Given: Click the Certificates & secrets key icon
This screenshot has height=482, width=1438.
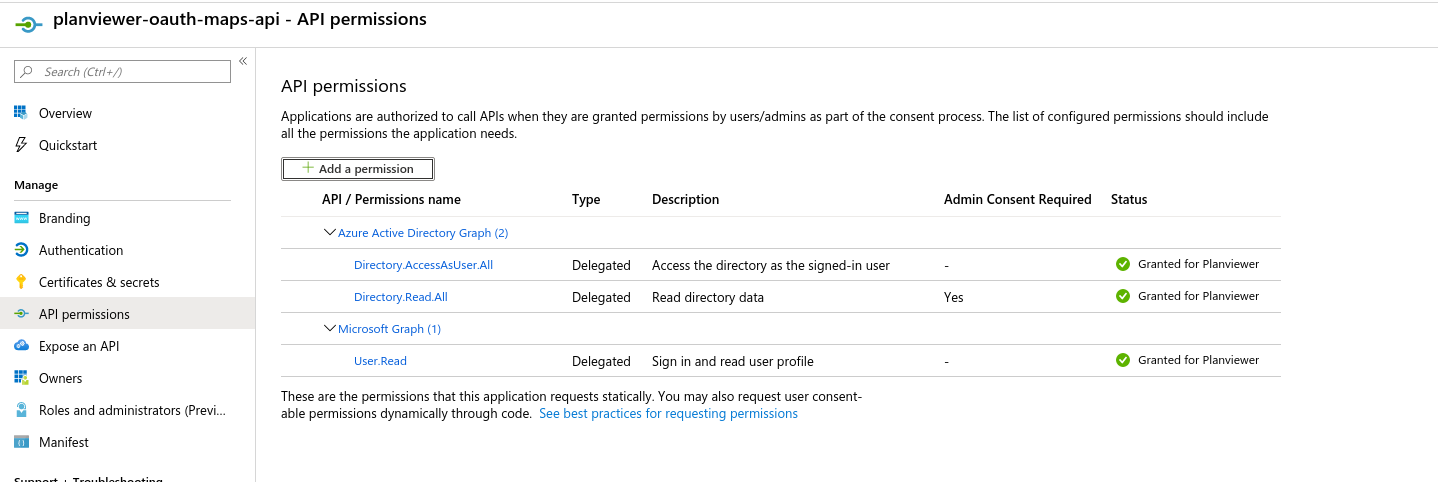Looking at the screenshot, I should [21, 282].
